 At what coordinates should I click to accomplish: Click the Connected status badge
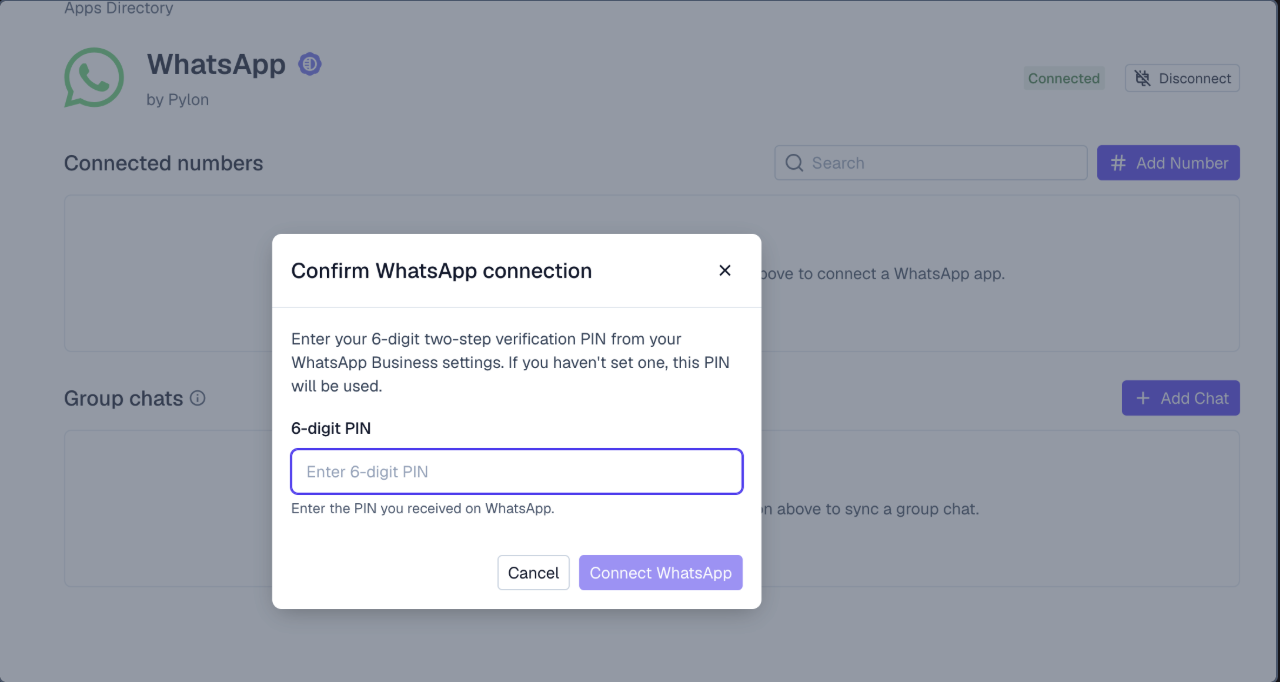tap(1064, 78)
